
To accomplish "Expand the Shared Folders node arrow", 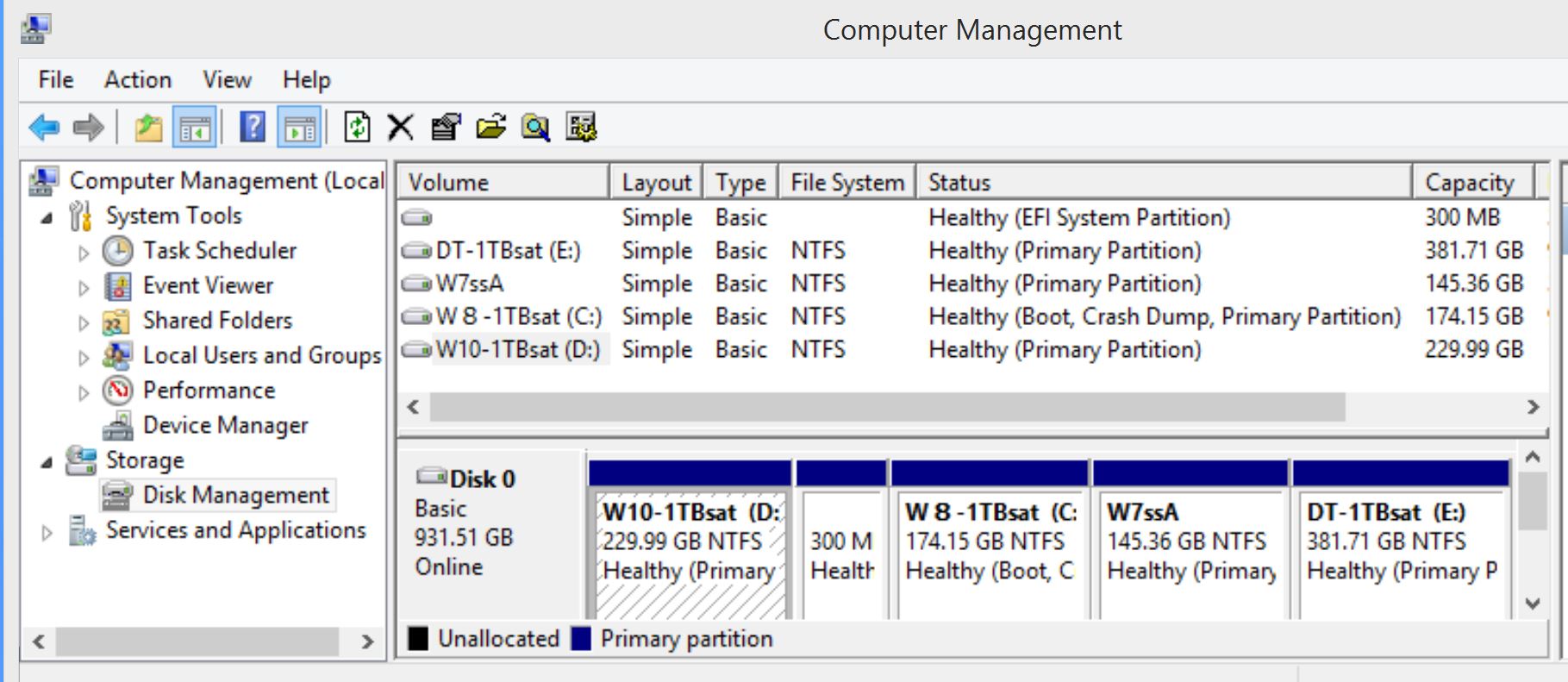I will [x=84, y=323].
